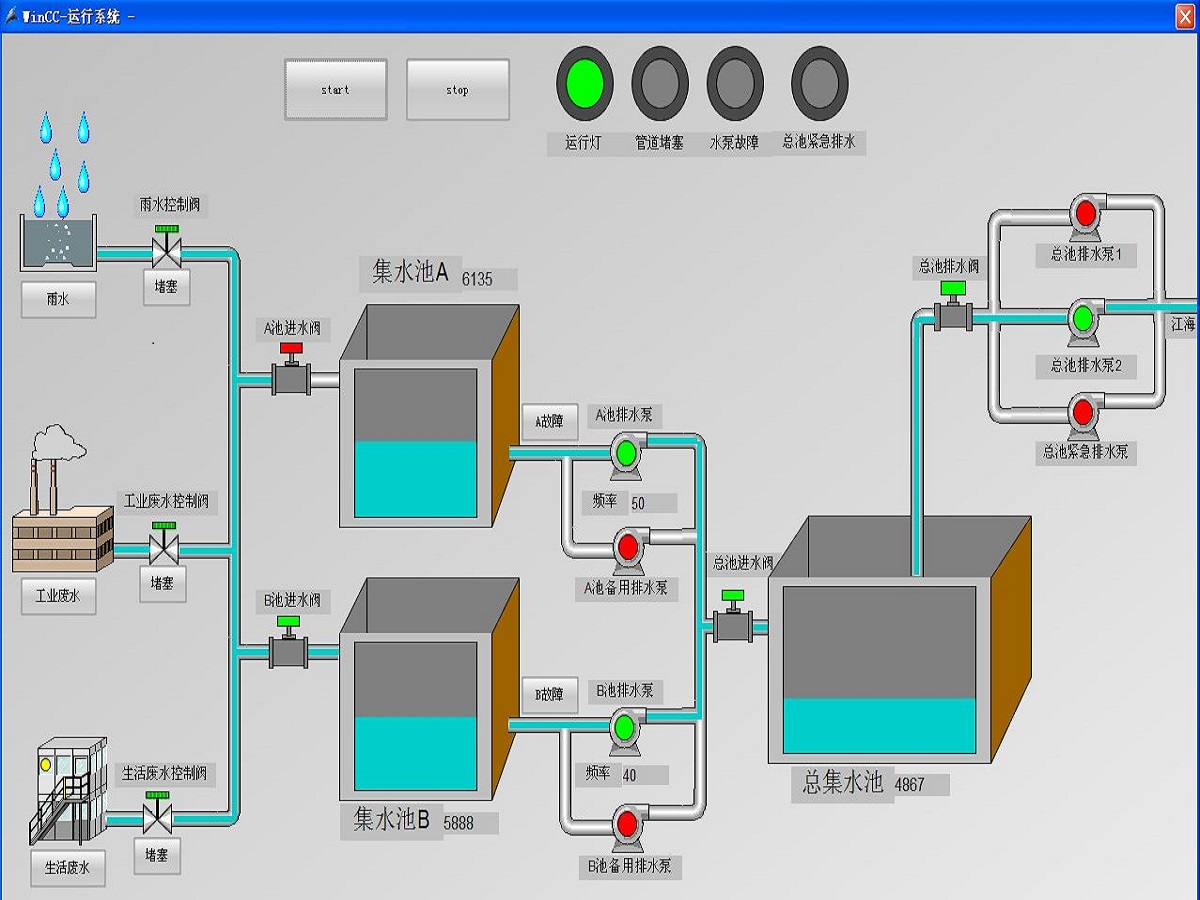Click the 总池紧急排水泵 label
The image size is (1200, 900).
[1086, 453]
